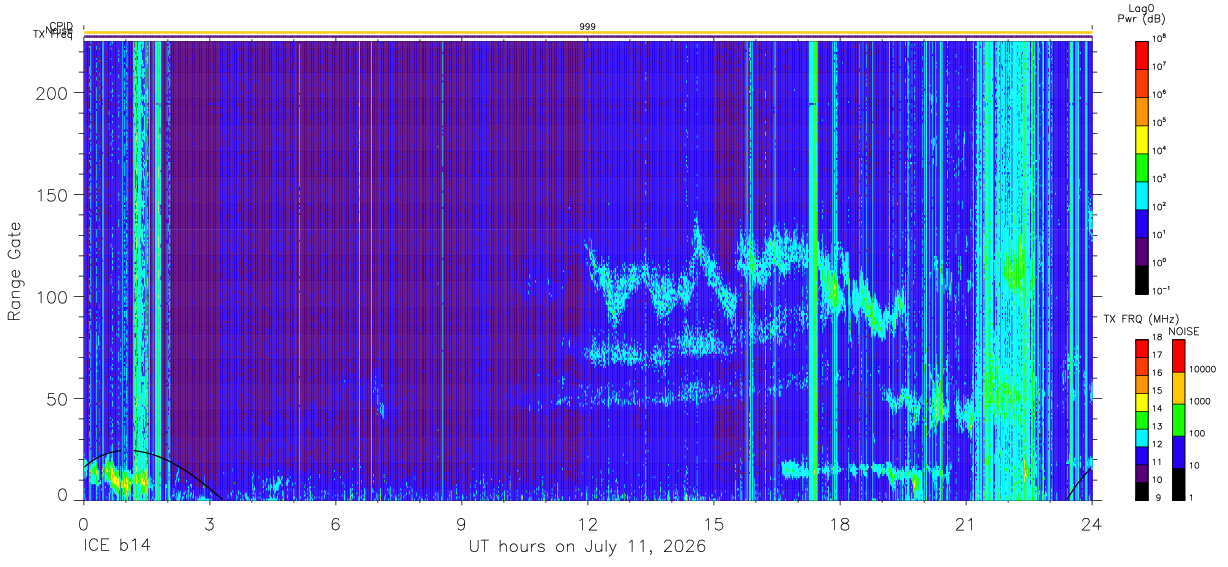The image size is (1228, 567).
Task: Click the 'Lag0 Pwr (dB)' colorbar title
Action: pos(1141,13)
